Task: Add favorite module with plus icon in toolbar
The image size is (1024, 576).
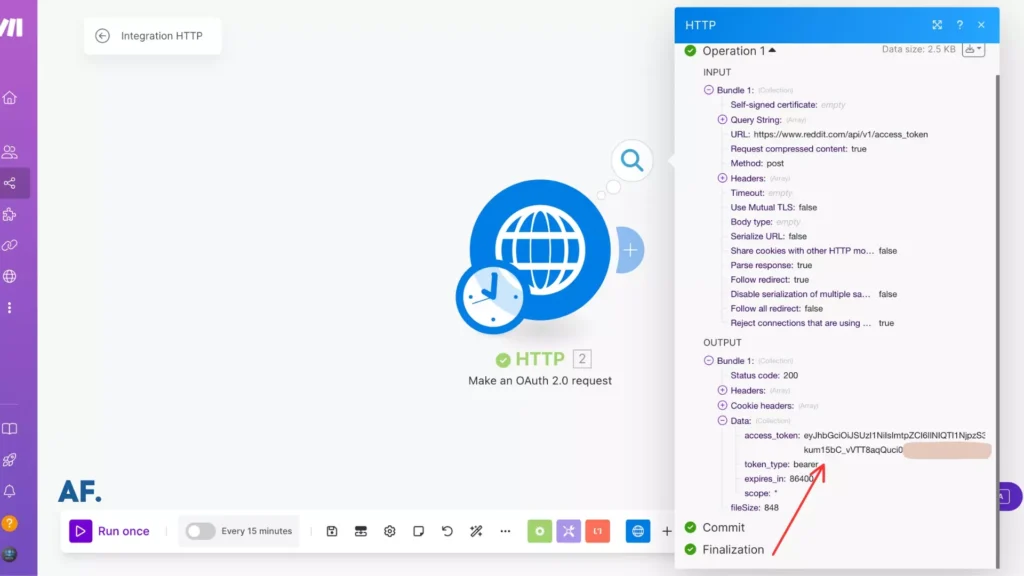Action: 667,532
